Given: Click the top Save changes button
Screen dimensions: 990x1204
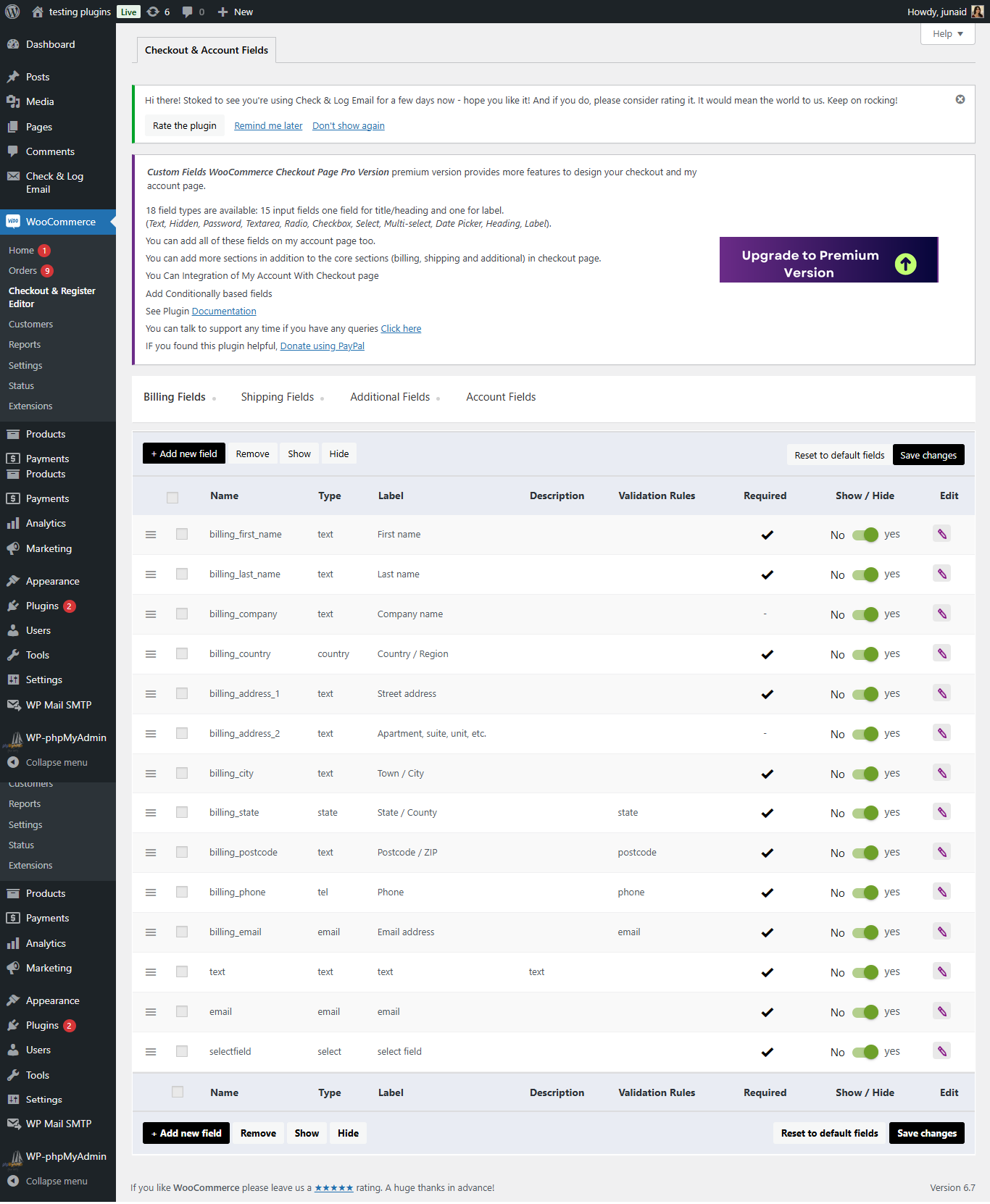Looking at the screenshot, I should [x=928, y=455].
